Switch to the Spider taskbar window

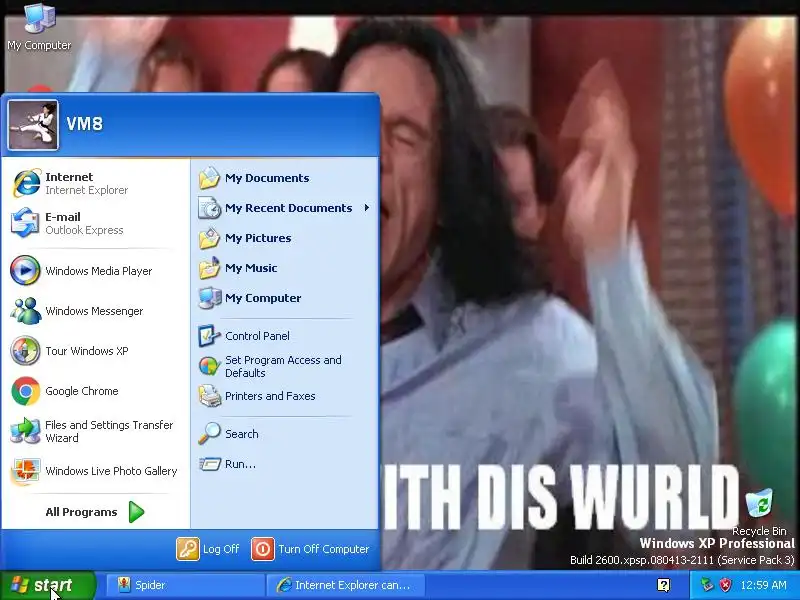(185, 585)
